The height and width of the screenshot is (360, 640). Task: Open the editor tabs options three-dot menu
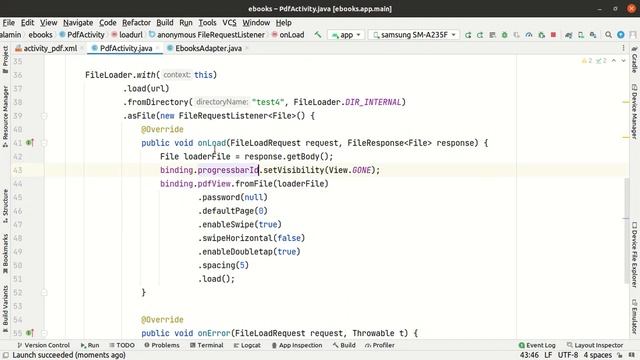623,48
